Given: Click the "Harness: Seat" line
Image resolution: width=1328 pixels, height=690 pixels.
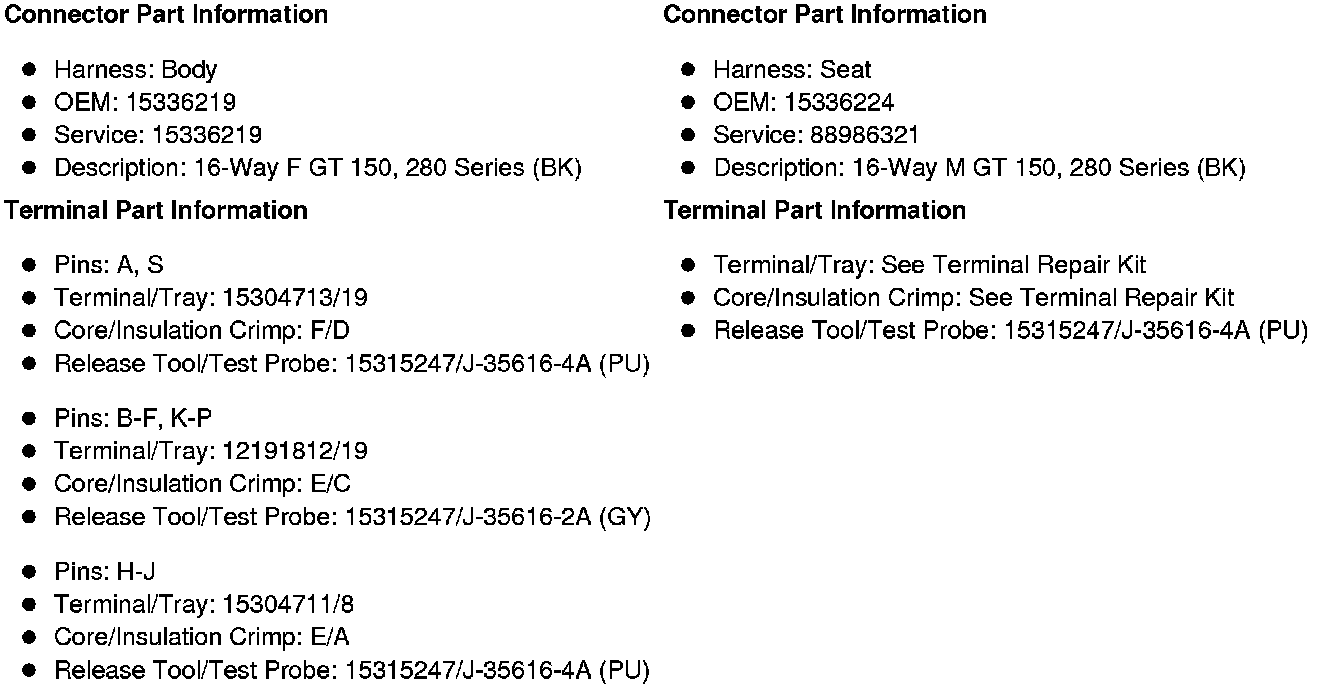Looking at the screenshot, I should tap(792, 70).
